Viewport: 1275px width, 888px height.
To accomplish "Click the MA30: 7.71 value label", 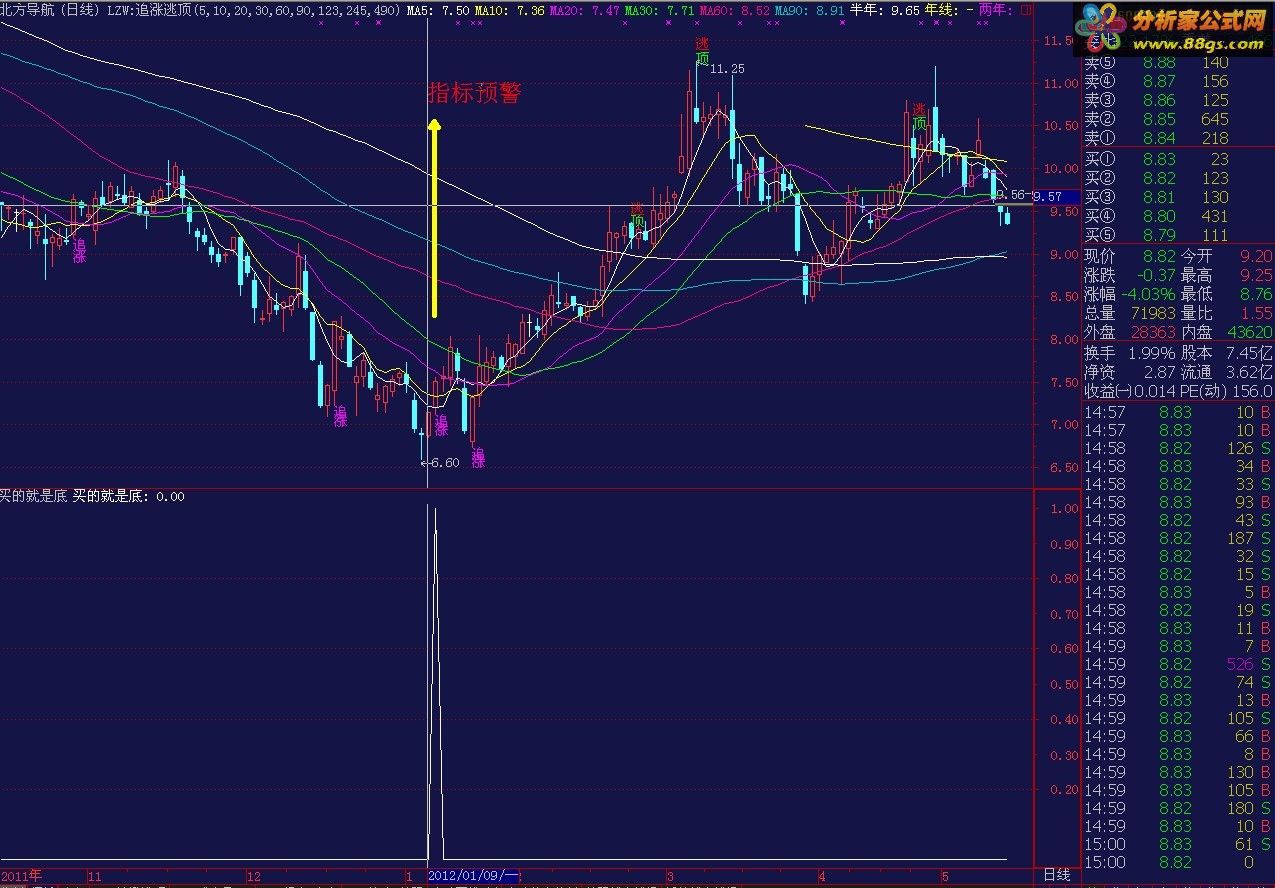I will pos(659,9).
